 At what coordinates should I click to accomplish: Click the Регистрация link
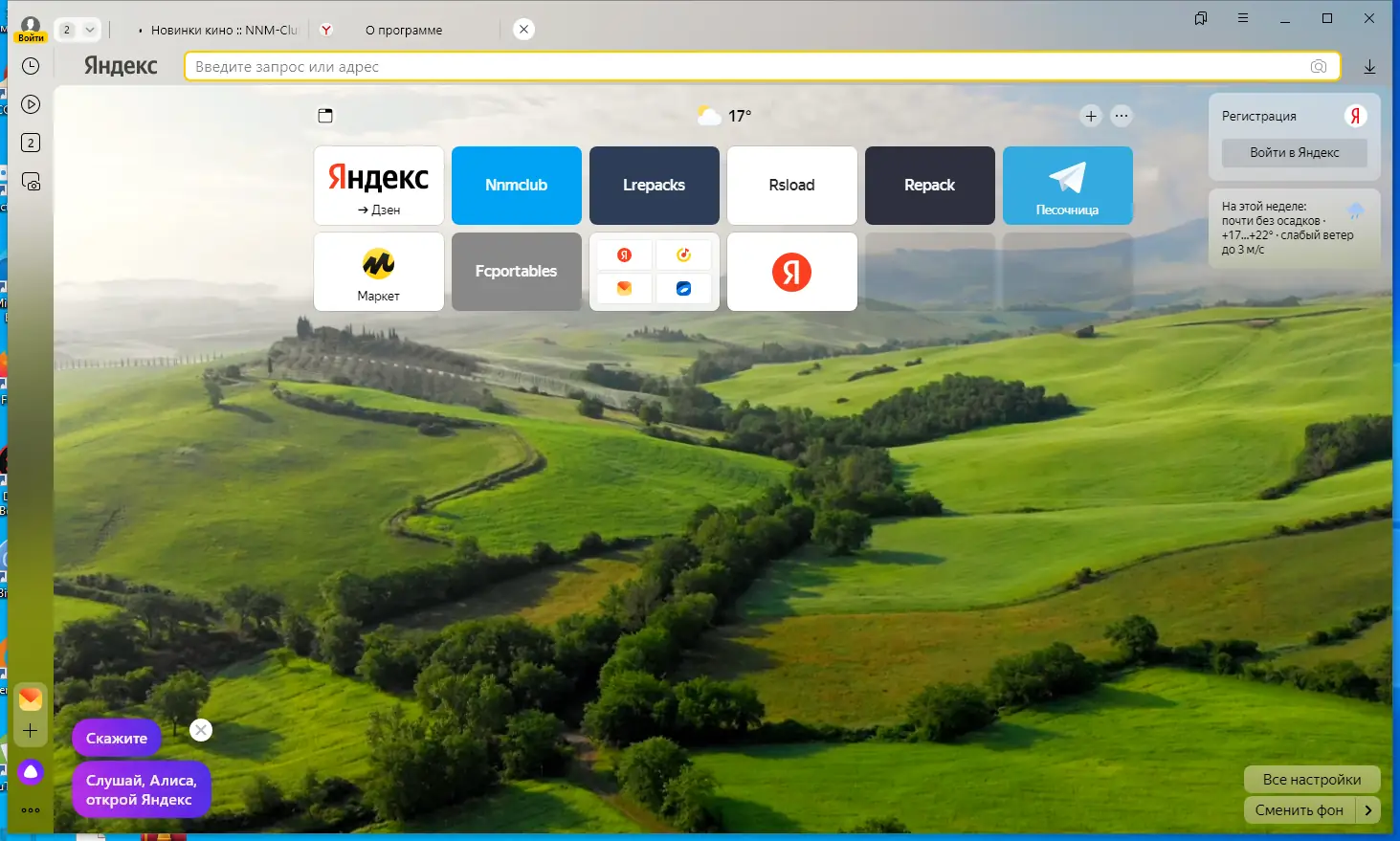point(1259,116)
